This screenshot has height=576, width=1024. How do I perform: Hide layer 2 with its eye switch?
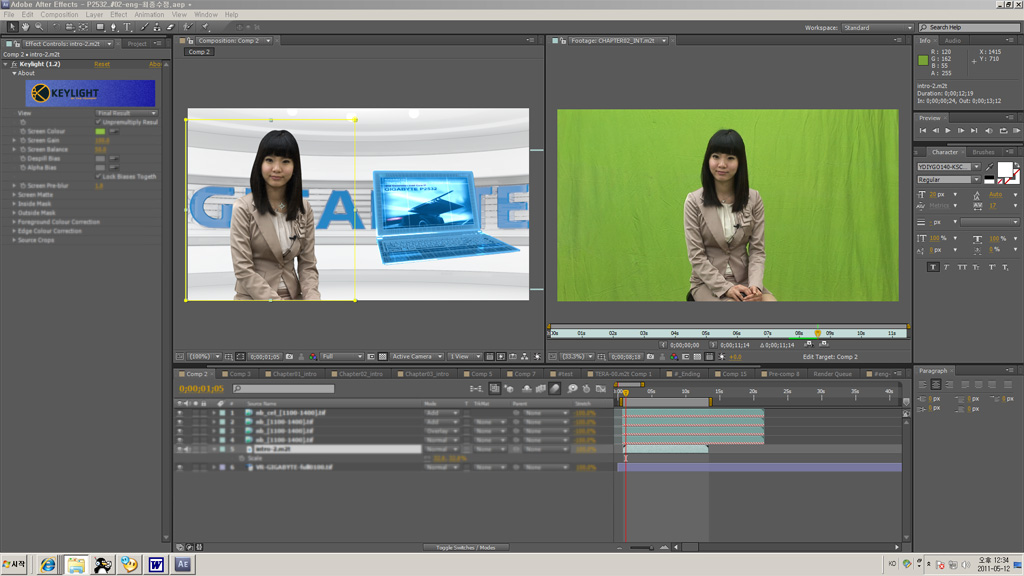[x=180, y=422]
